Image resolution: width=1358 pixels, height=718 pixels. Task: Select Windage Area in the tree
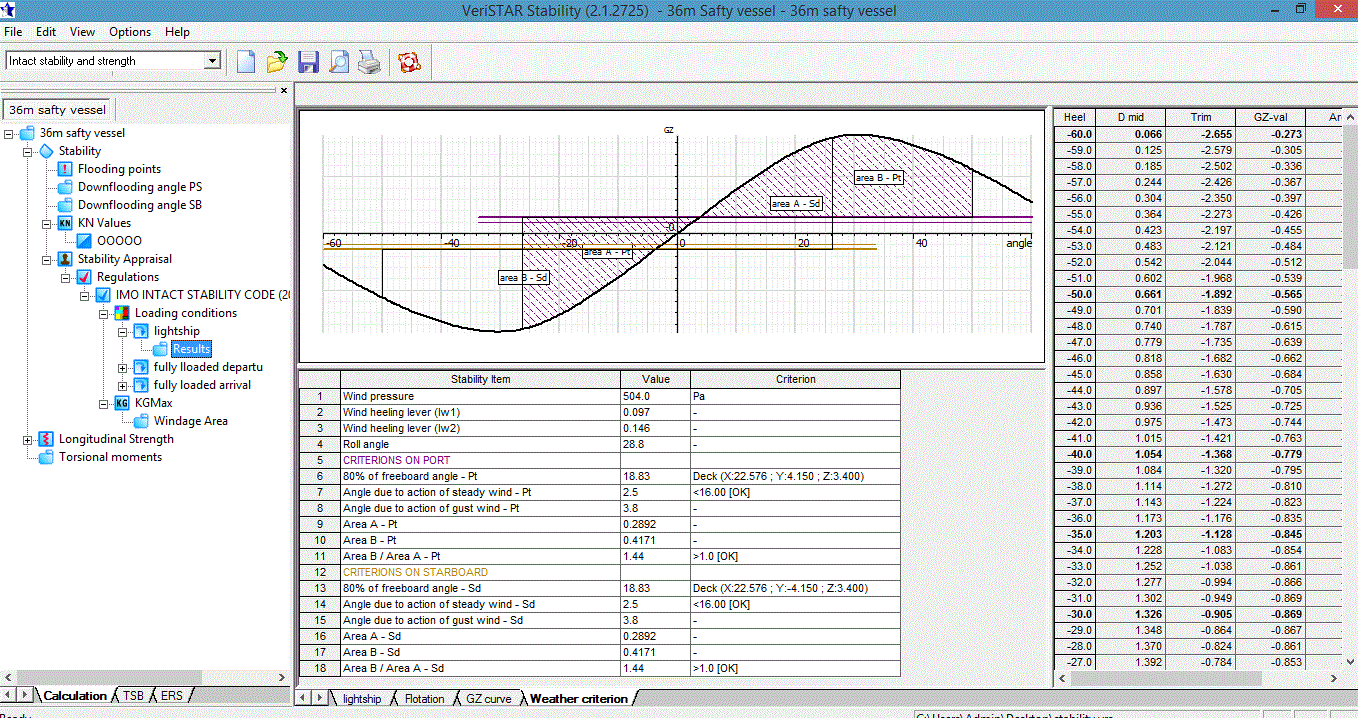tap(188, 421)
